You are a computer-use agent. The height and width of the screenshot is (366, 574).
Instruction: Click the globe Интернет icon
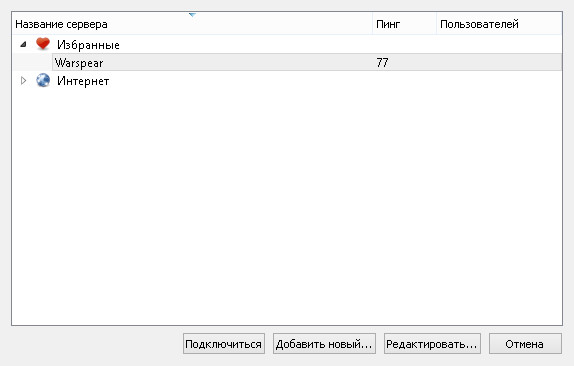[x=43, y=80]
